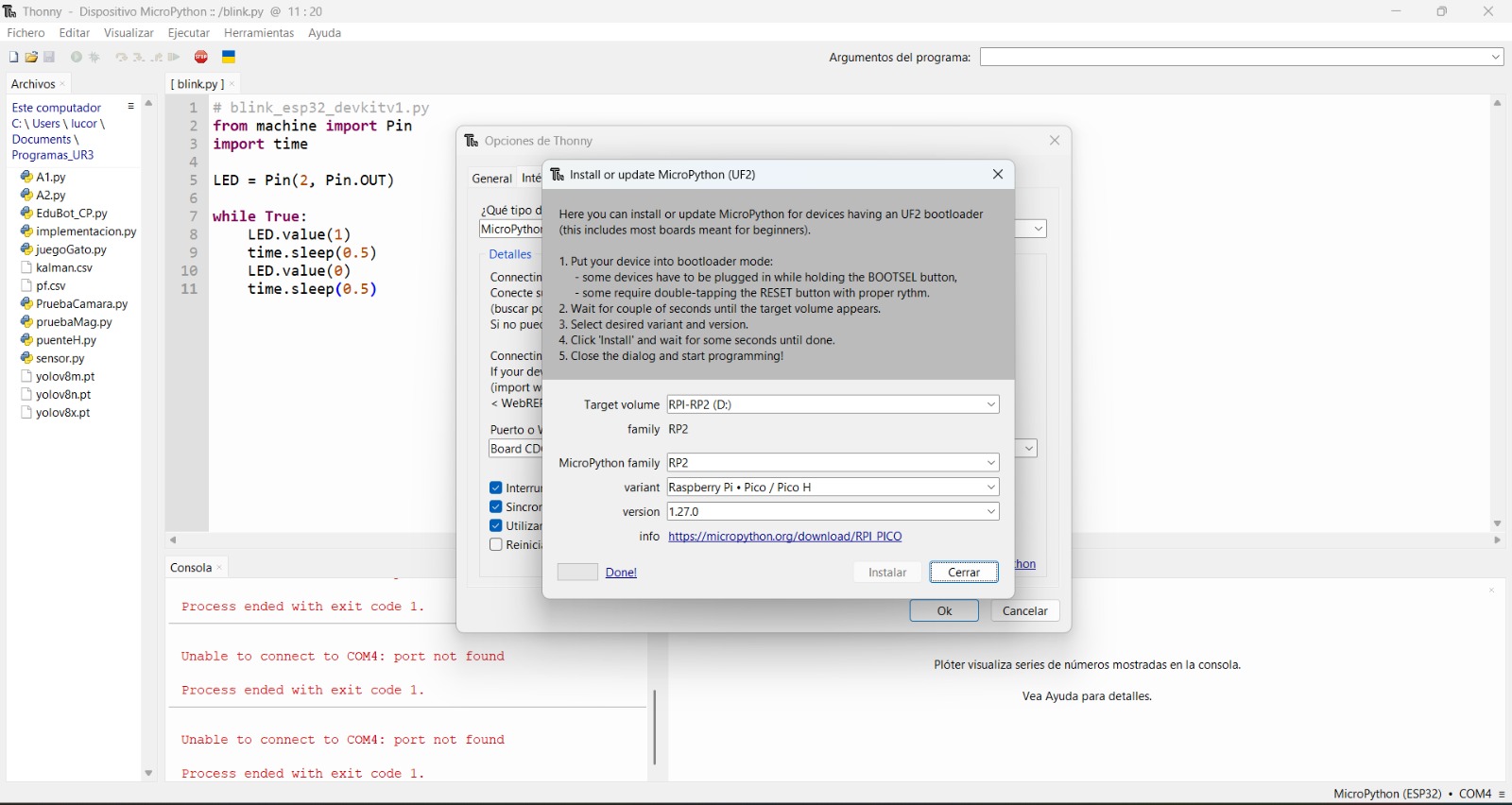
Task: Click Cancelar in Thonny options dialog
Action: [x=1025, y=611]
